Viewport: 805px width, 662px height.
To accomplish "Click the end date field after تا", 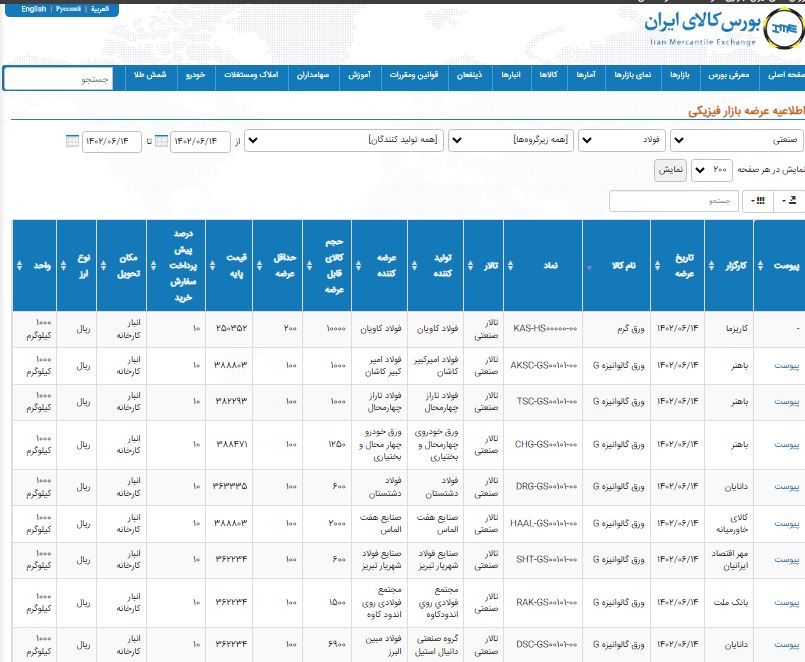I will [x=111, y=141].
